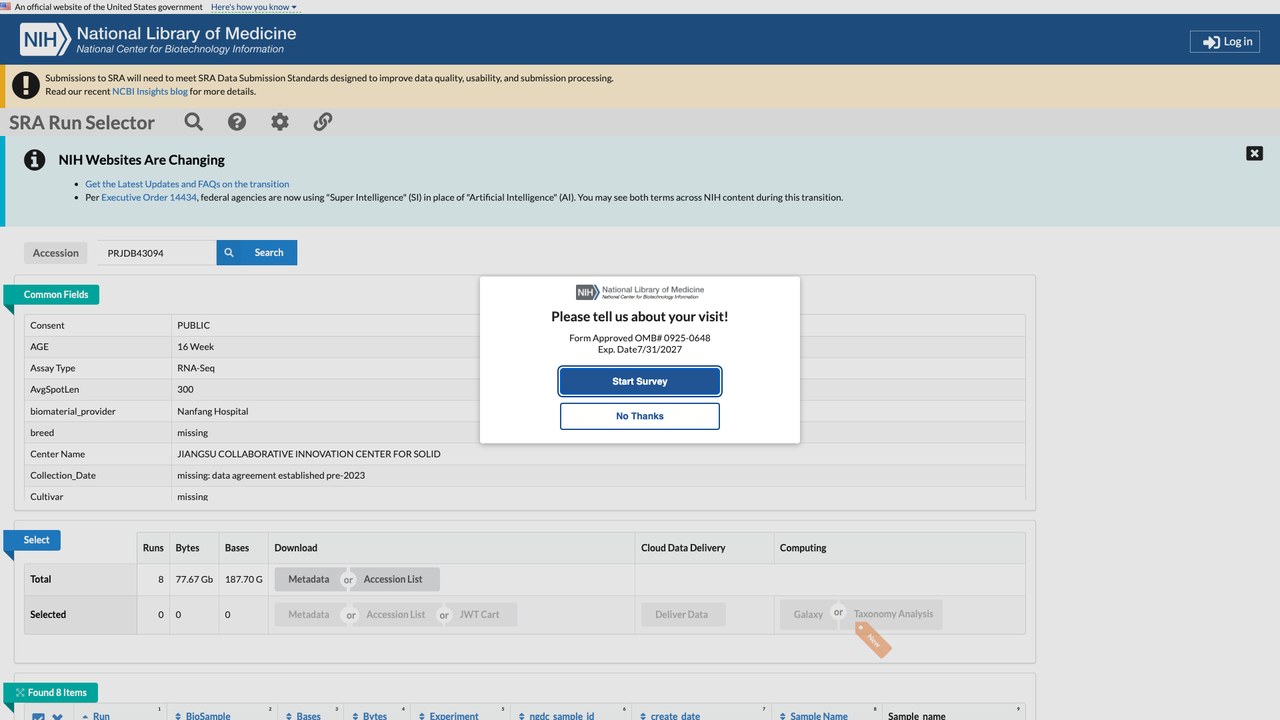This screenshot has height=720, width=1280.
Task: Click the Found 8 Items section label
Action: click(56, 692)
